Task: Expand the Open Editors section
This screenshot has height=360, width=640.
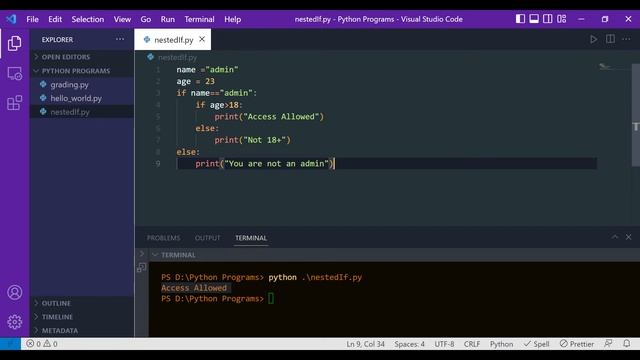Action: 82,57
